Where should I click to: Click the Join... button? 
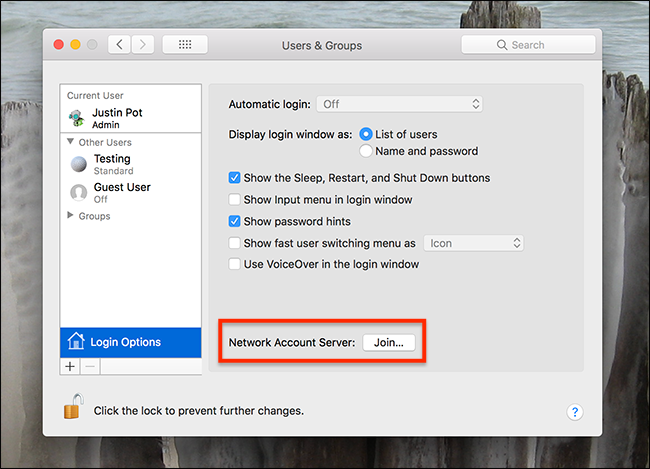click(x=388, y=343)
